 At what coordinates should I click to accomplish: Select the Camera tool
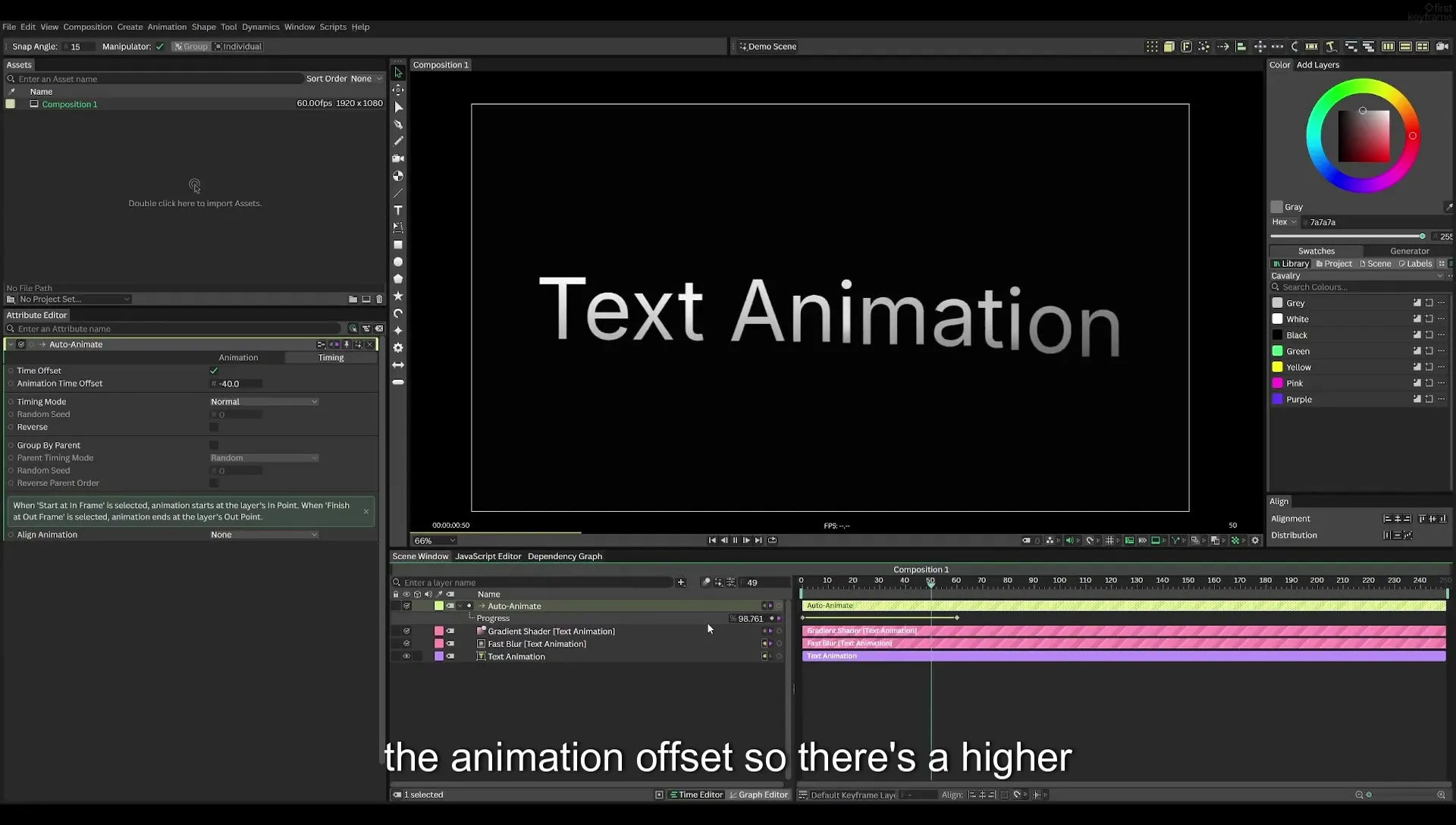[398, 158]
